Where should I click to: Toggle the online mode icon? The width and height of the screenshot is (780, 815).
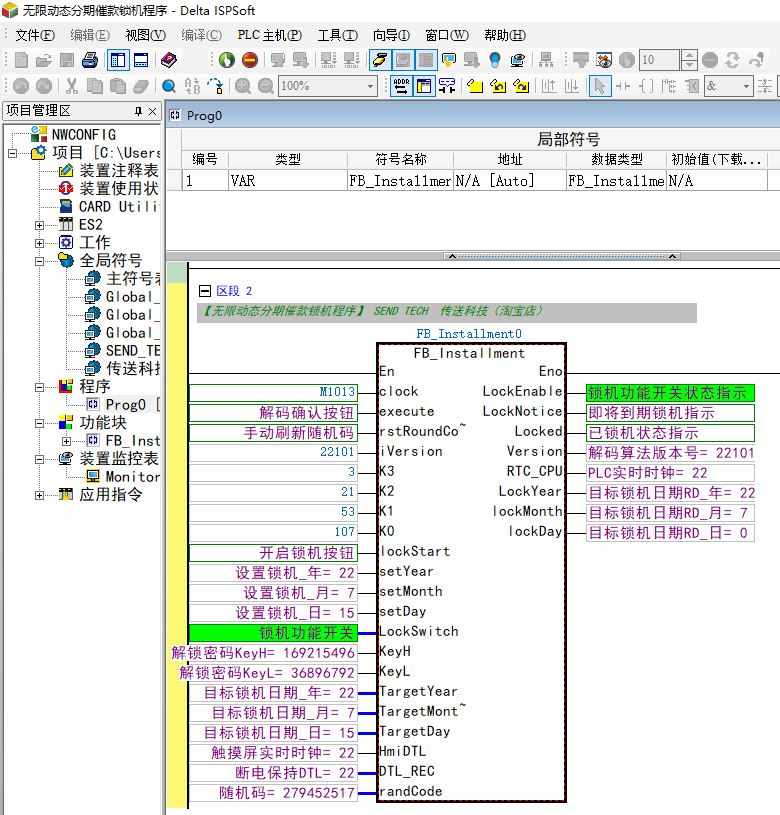(380, 60)
